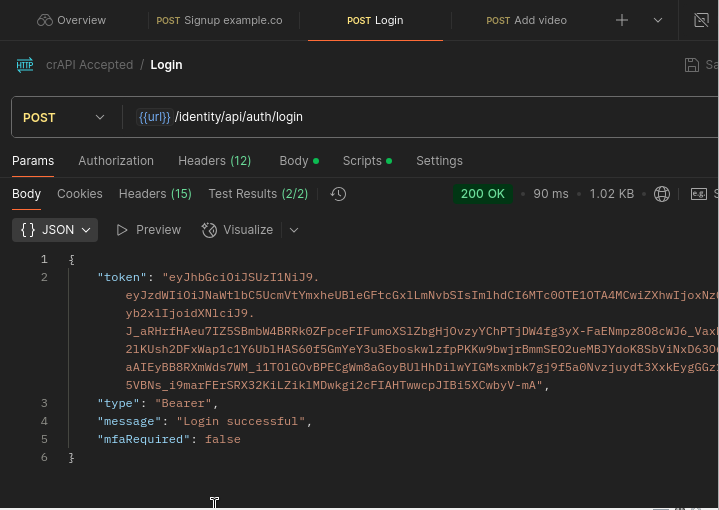
Task: Open the request Settings tab
Action: 439,161
